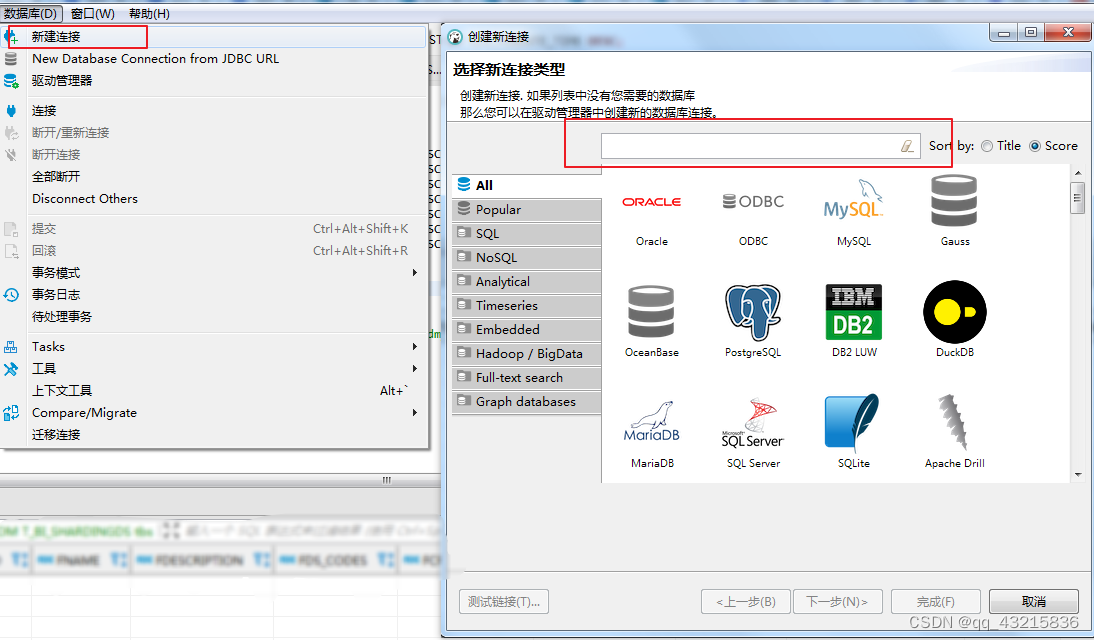Open 驱动管理器 menu entry
This screenshot has height=640, width=1094.
[x=213, y=80]
